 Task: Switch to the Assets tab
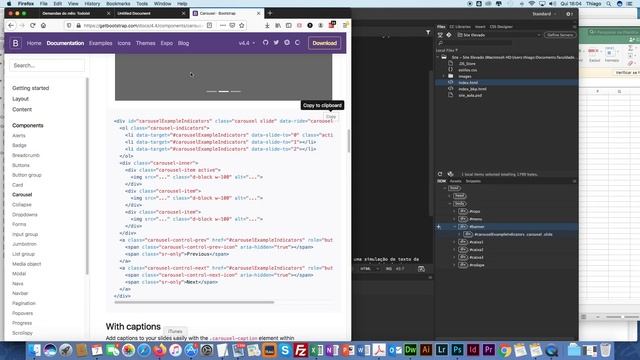click(x=455, y=181)
